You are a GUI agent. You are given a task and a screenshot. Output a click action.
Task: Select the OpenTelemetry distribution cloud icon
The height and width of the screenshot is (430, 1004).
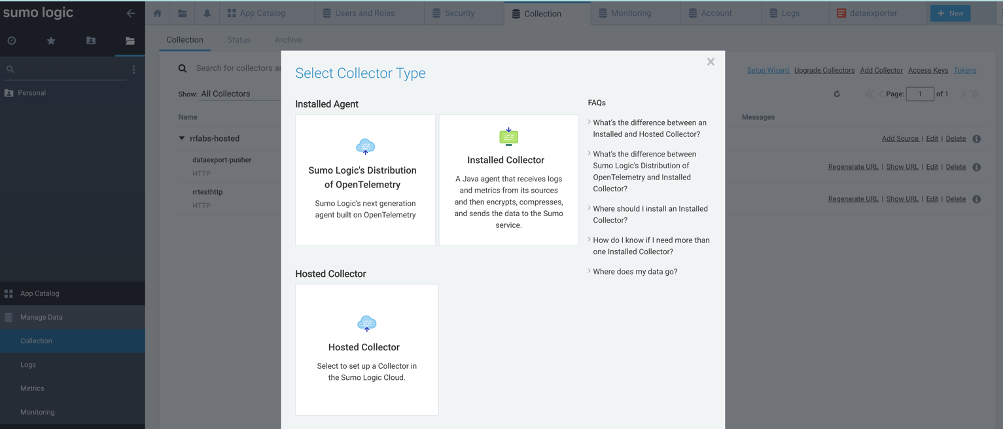[366, 147]
